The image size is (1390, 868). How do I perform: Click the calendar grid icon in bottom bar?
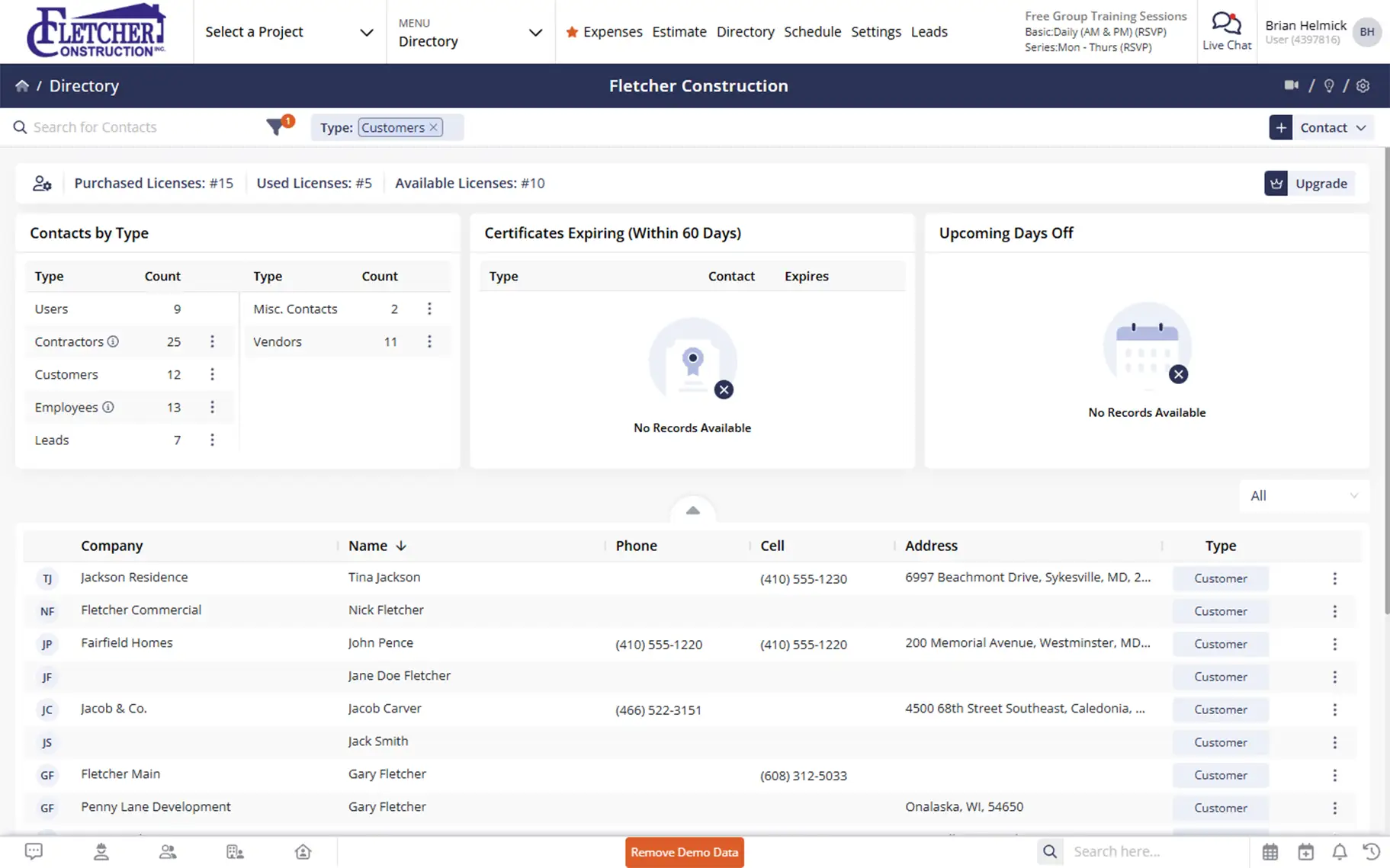pos(1270,851)
